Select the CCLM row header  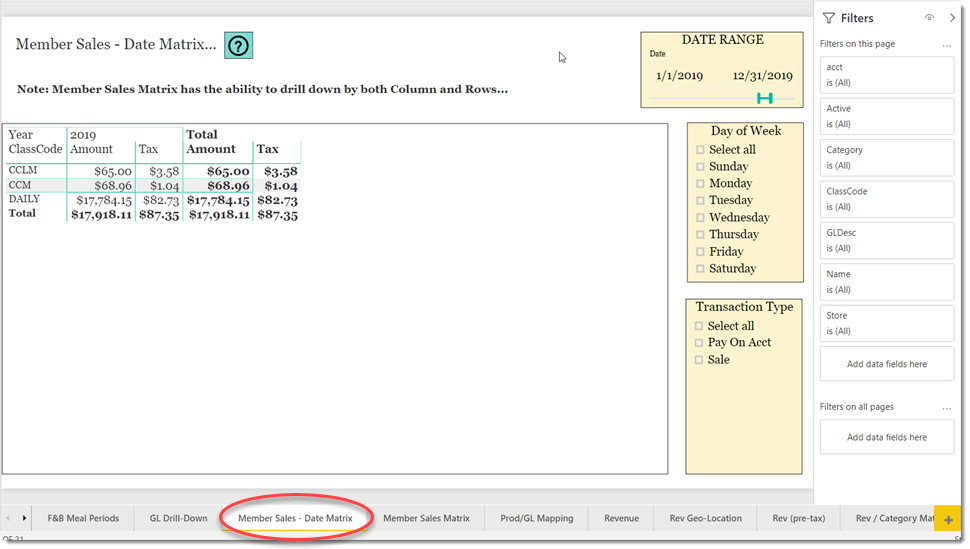coord(23,170)
